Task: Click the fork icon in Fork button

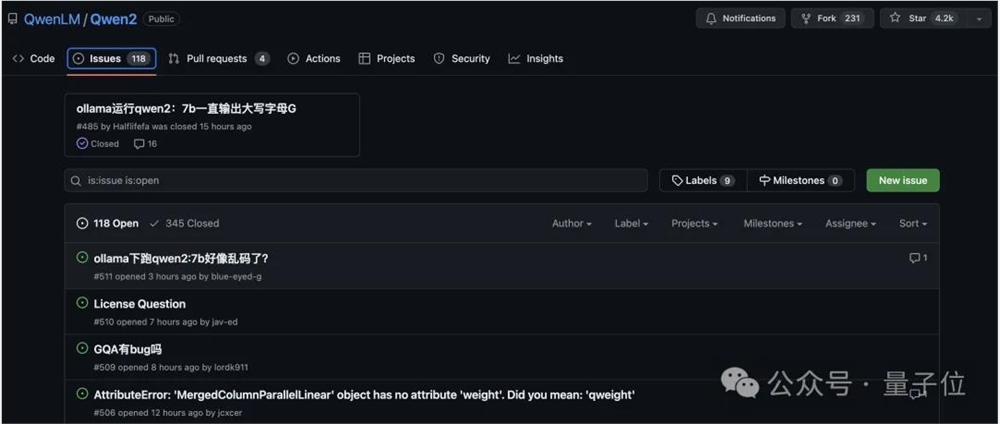Action: pos(806,18)
